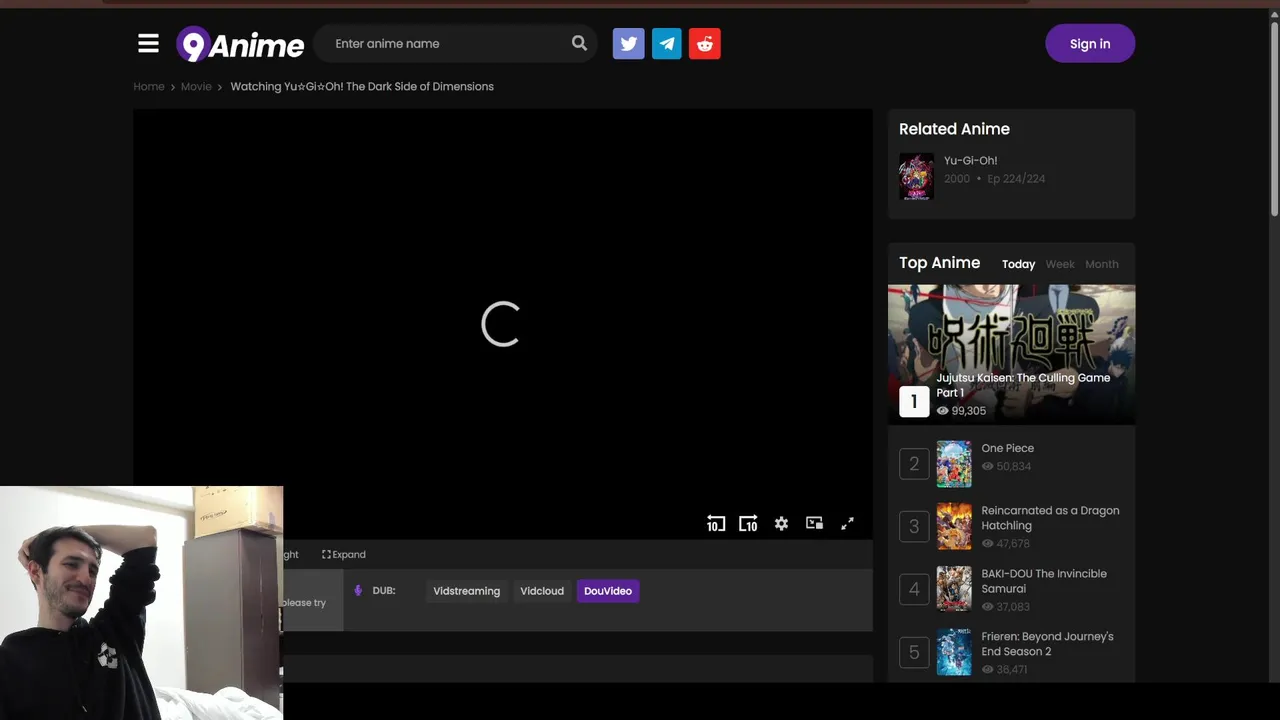Click the 'Ep 224/224' text

[1016, 179]
